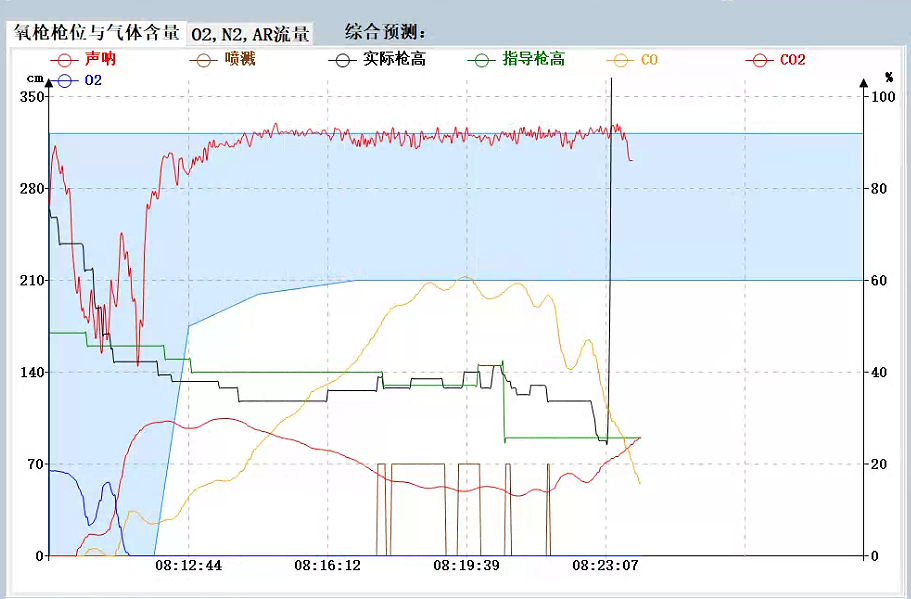Select the CO legend label text
Viewport: 911px width, 599px height.
tap(650, 60)
